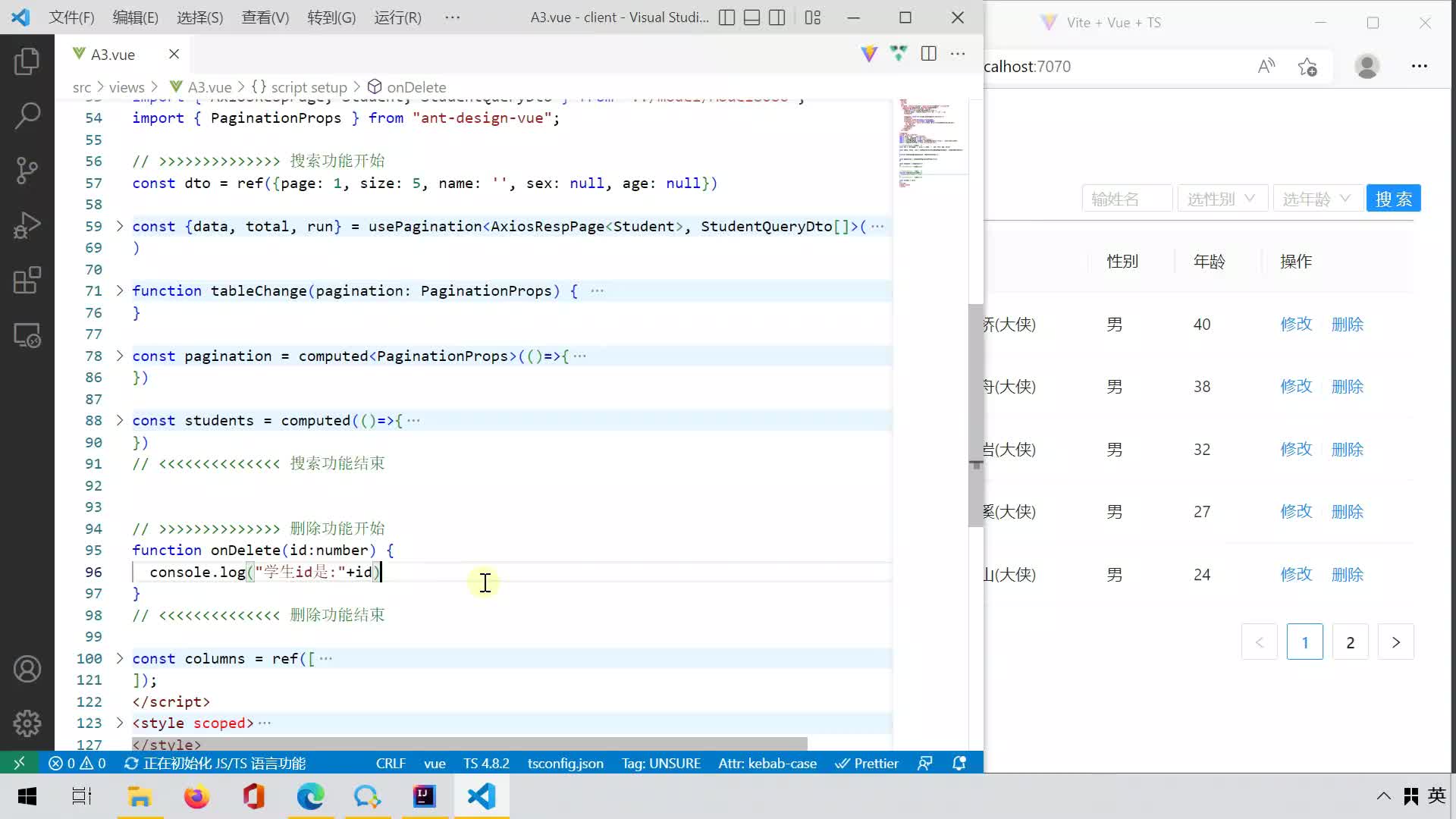
Task: Open the gender select dropdown
Action: (x=1222, y=199)
